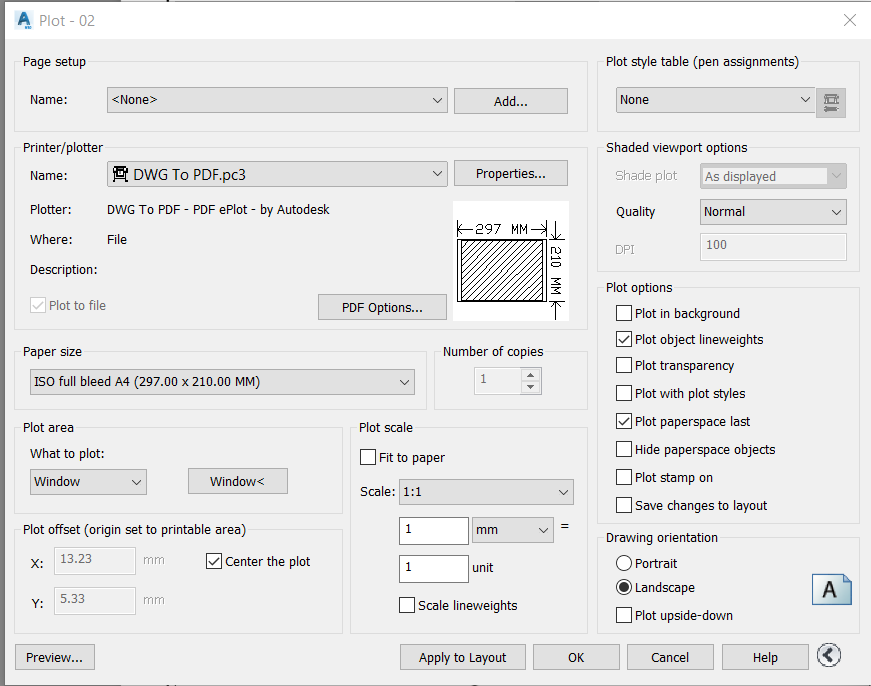Expand the Scale 1:1 dropdown
The width and height of the screenshot is (871, 686).
[x=485, y=492]
